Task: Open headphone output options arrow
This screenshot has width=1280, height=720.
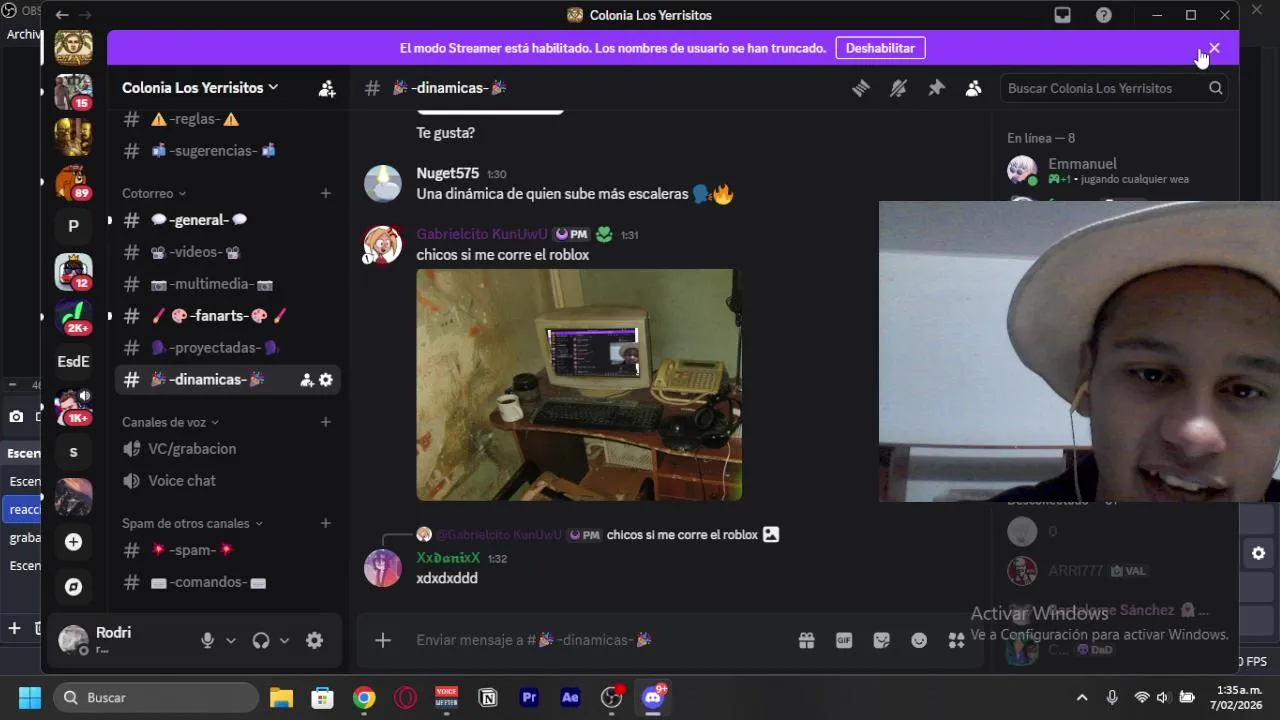Action: 284,641
